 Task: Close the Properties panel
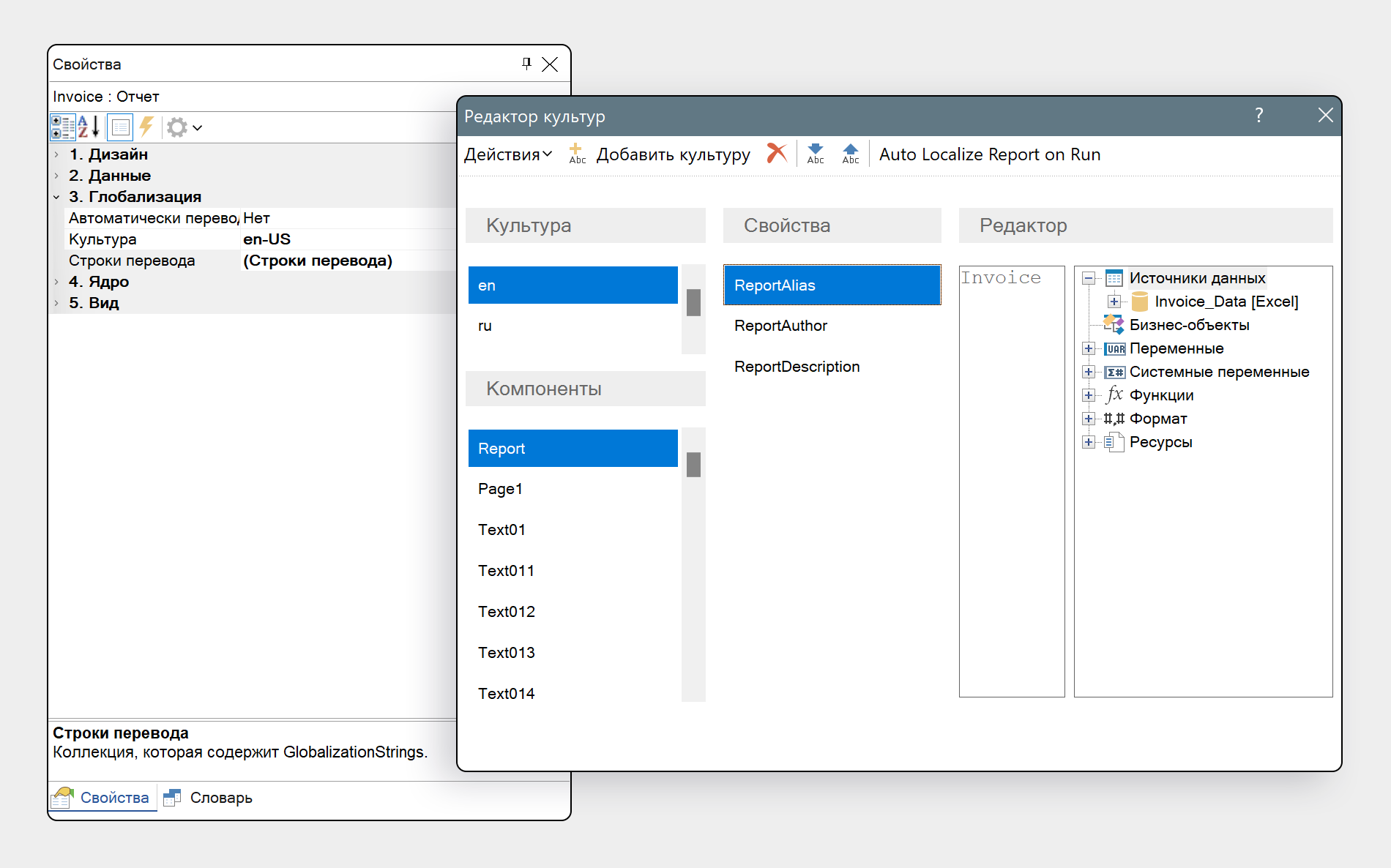point(550,64)
